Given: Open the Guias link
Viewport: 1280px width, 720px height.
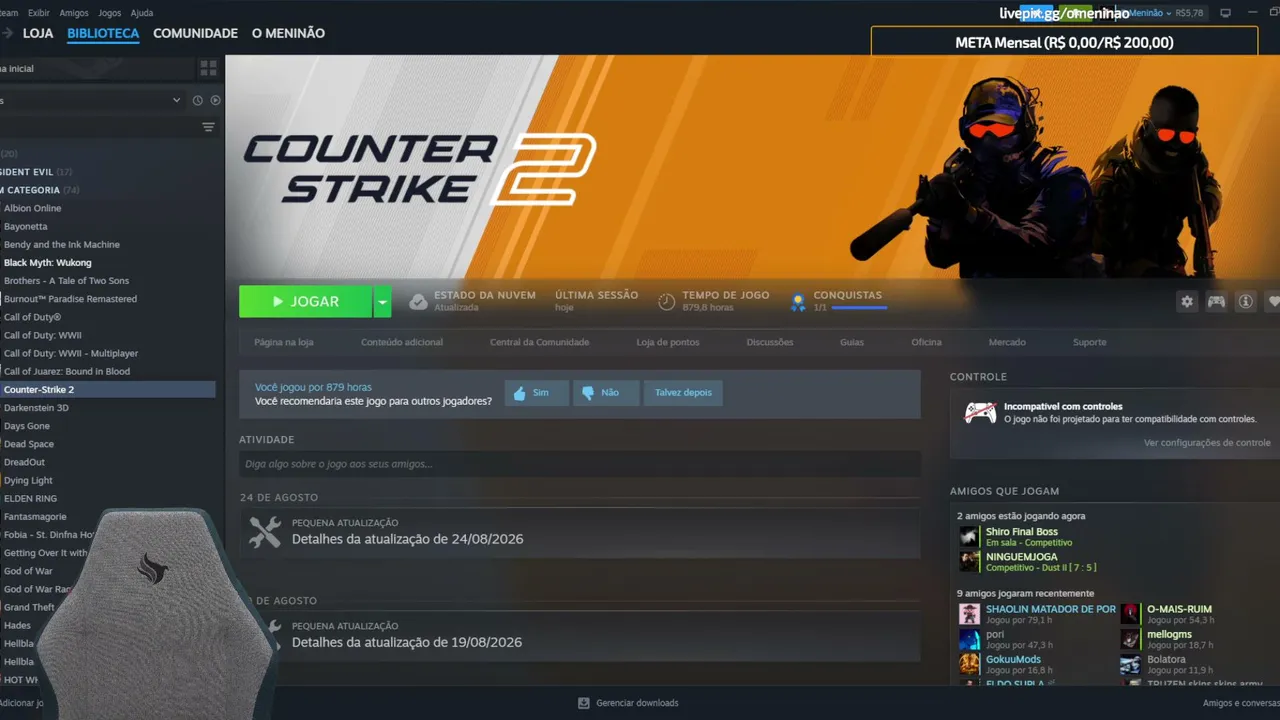Looking at the screenshot, I should [852, 342].
